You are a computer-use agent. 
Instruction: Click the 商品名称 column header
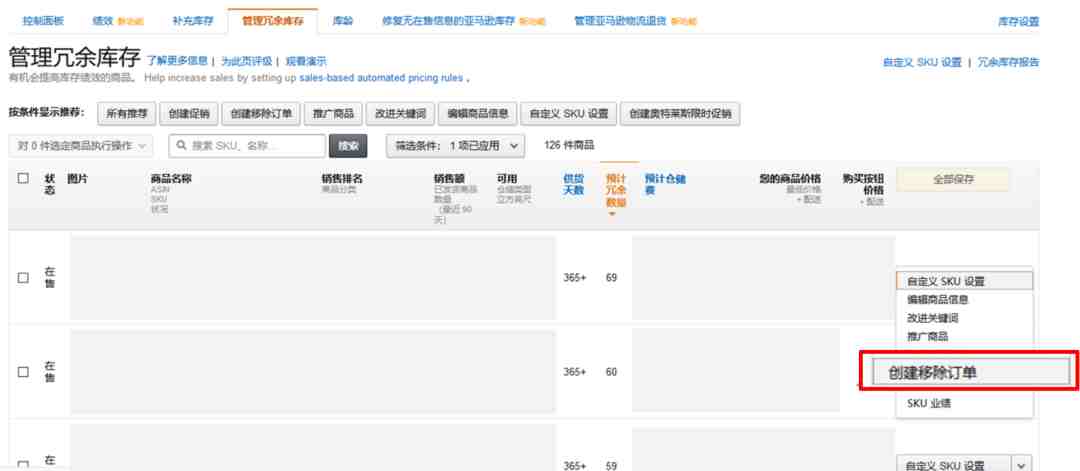[x=171, y=179]
